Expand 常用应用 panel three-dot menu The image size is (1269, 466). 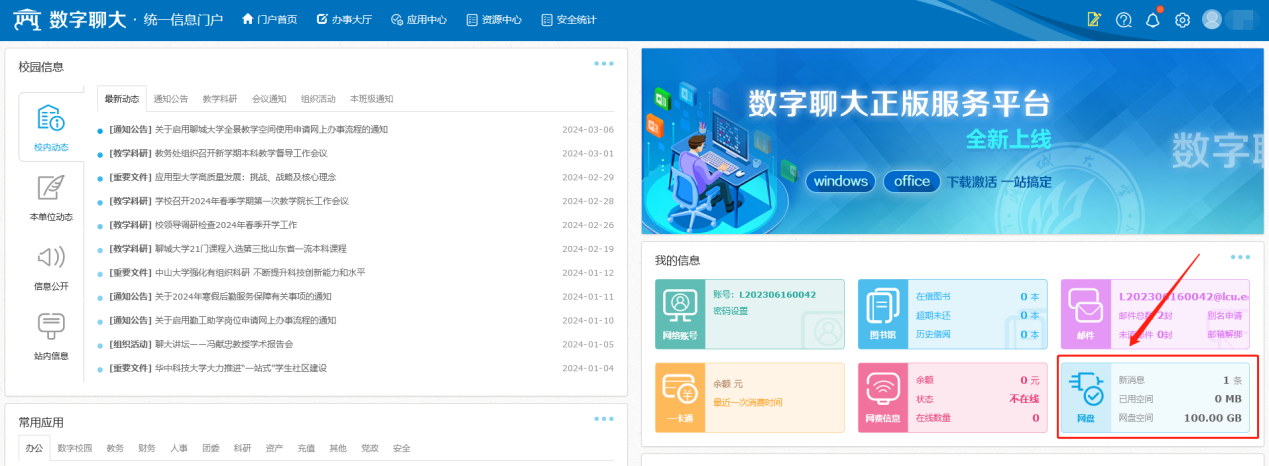603,419
